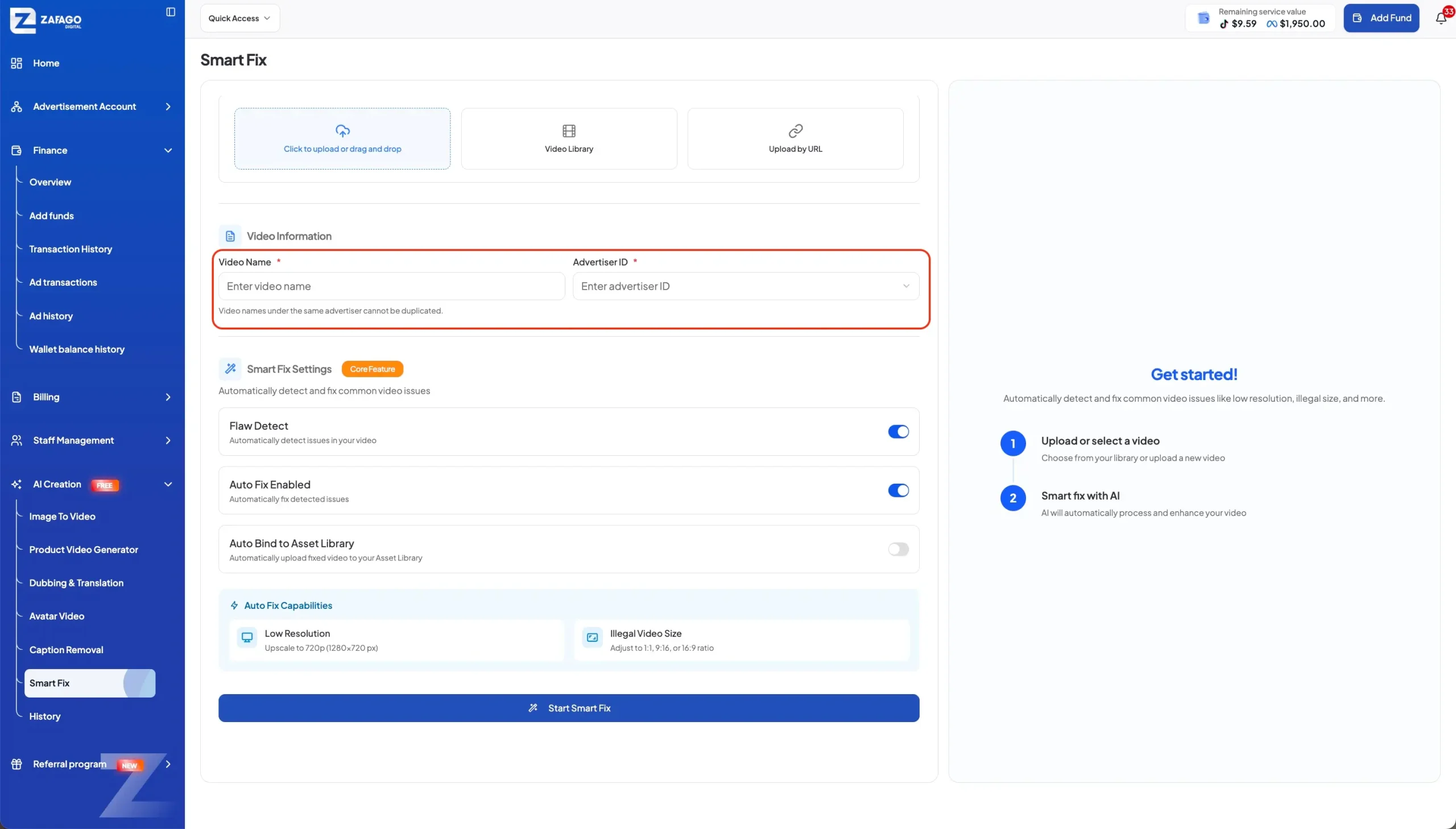
Task: Collapse the AI Creation chevron
Action: [168, 484]
